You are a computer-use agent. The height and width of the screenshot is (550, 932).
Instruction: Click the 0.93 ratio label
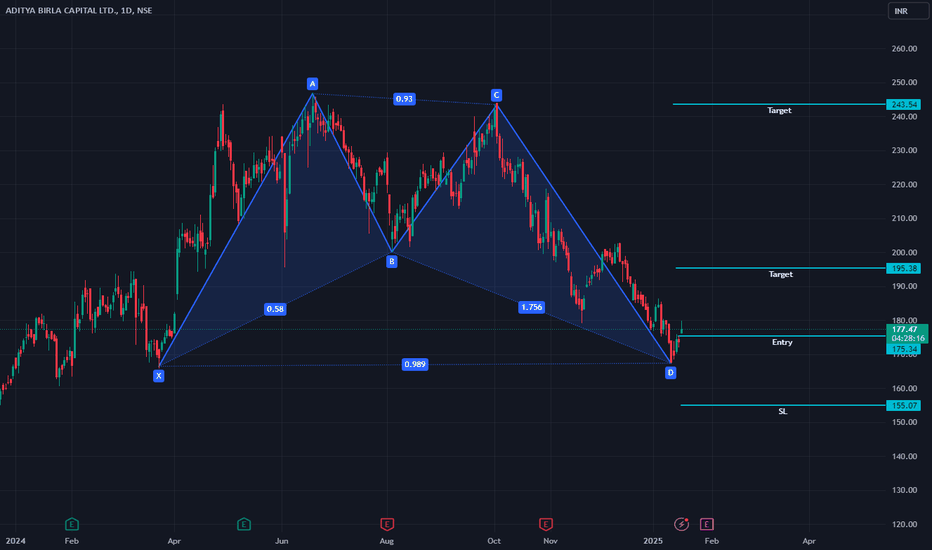[x=404, y=99]
